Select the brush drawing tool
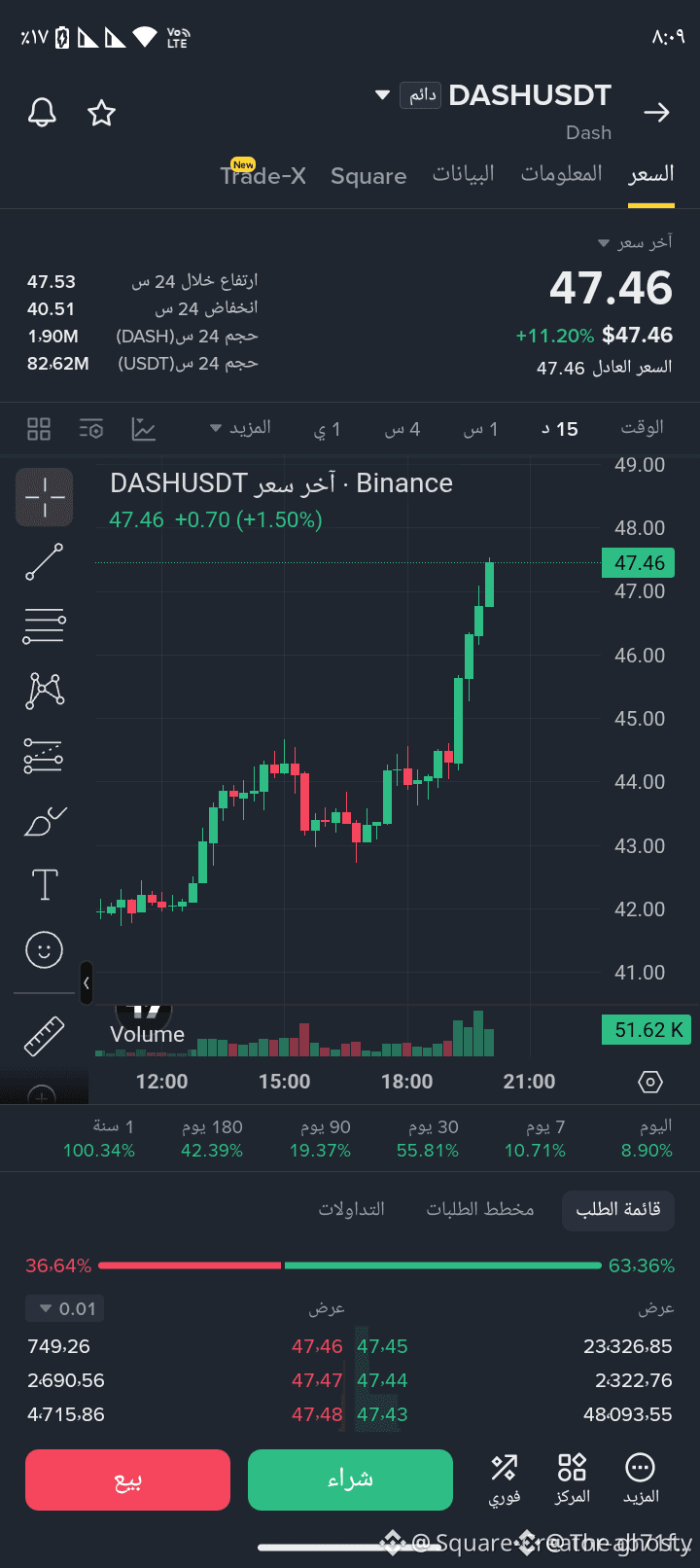Viewport: 700px width, 1568px height. click(x=44, y=821)
